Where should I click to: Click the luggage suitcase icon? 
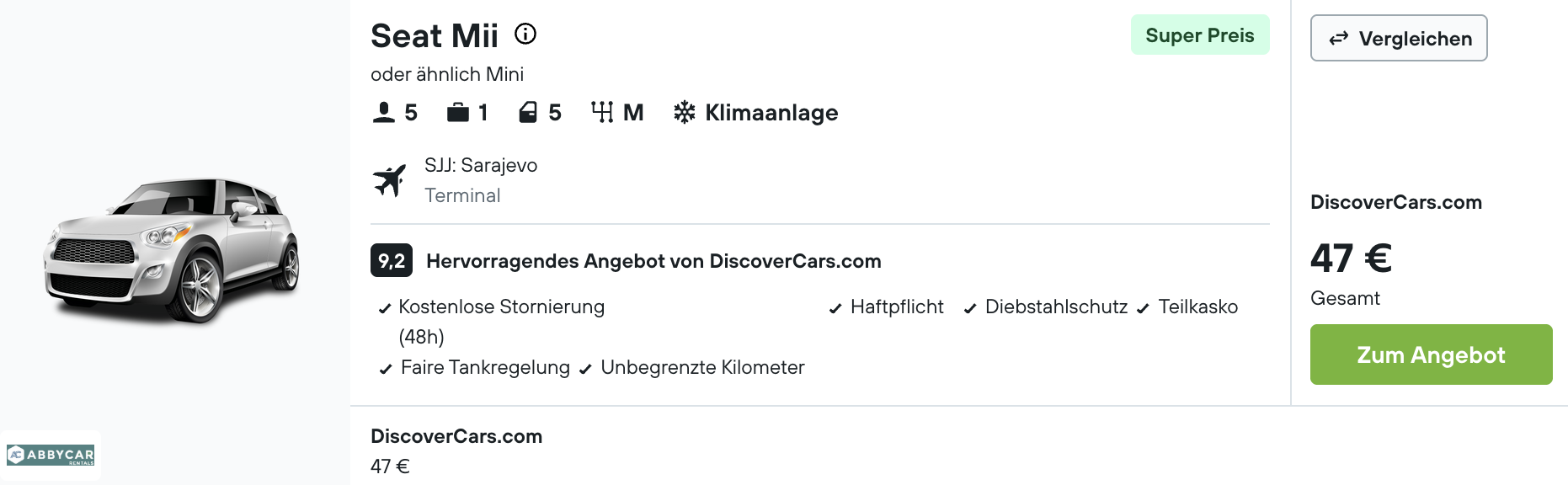458,112
